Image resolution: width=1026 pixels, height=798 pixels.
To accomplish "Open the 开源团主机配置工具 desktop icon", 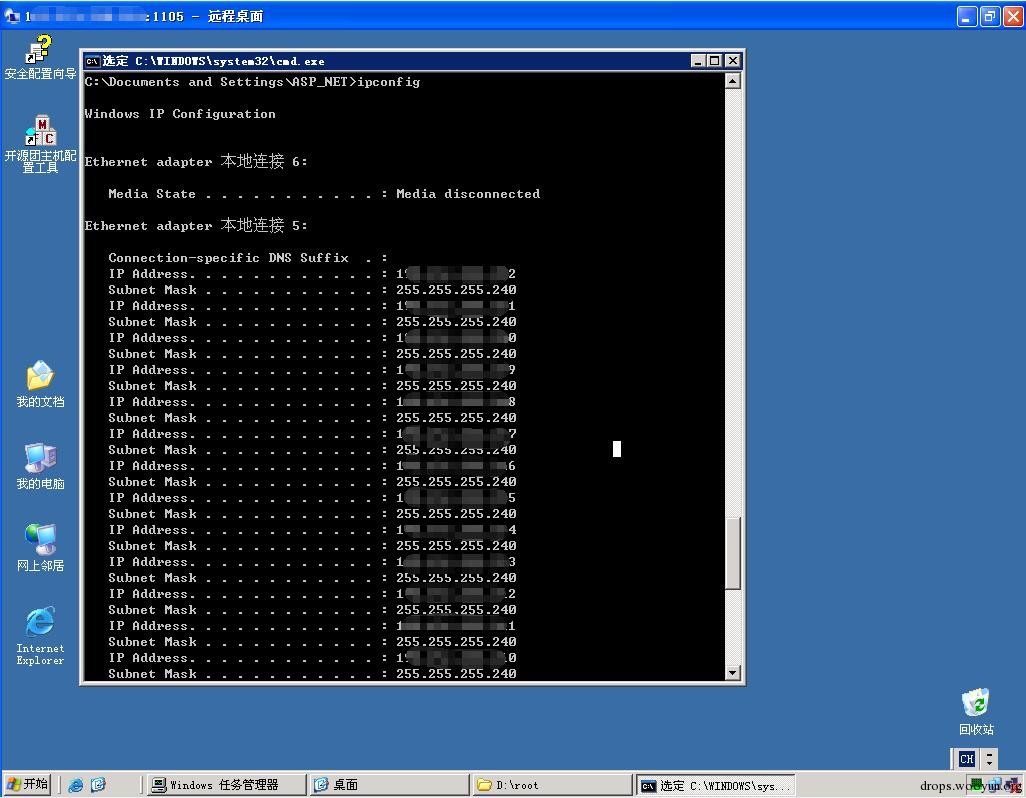I will point(40,144).
